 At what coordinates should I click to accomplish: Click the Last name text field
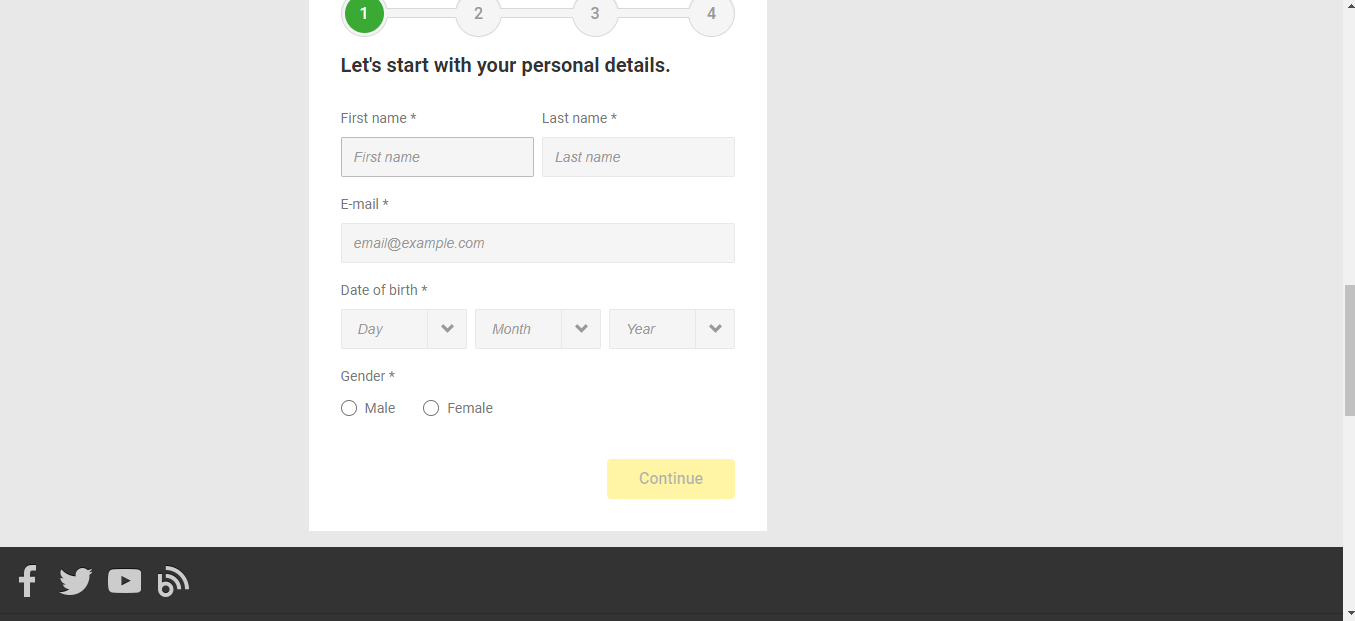click(x=638, y=157)
